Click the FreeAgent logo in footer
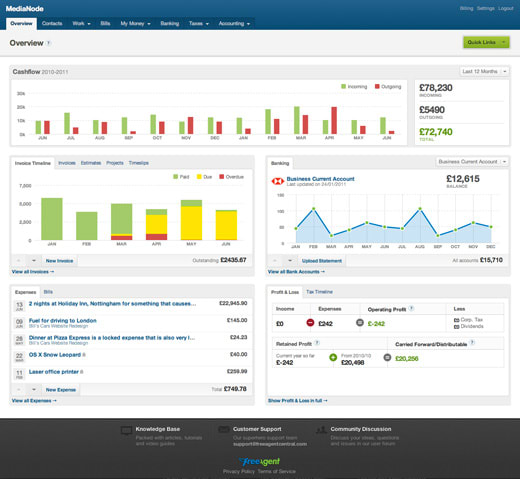Image resolution: width=520 pixels, height=479 pixels. 259,461
